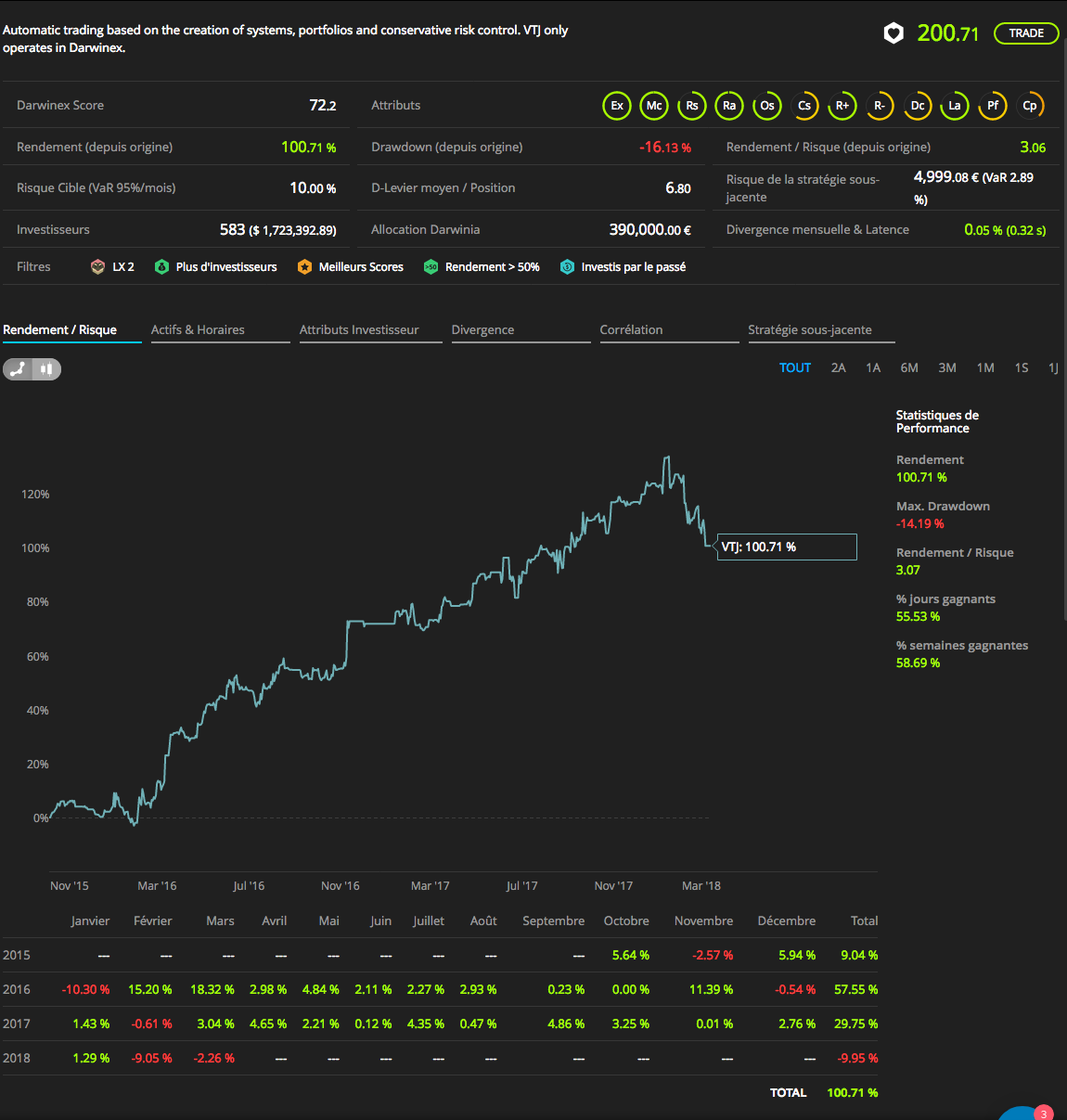
Task: Click the Cp attribute circle
Action: (x=1030, y=106)
